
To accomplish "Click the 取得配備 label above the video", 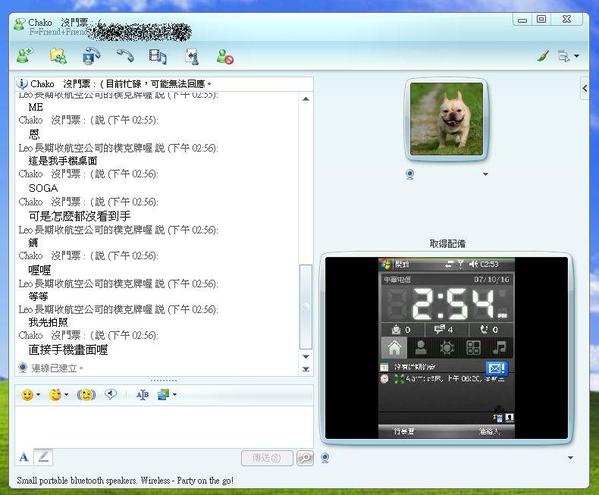I will (447, 244).
